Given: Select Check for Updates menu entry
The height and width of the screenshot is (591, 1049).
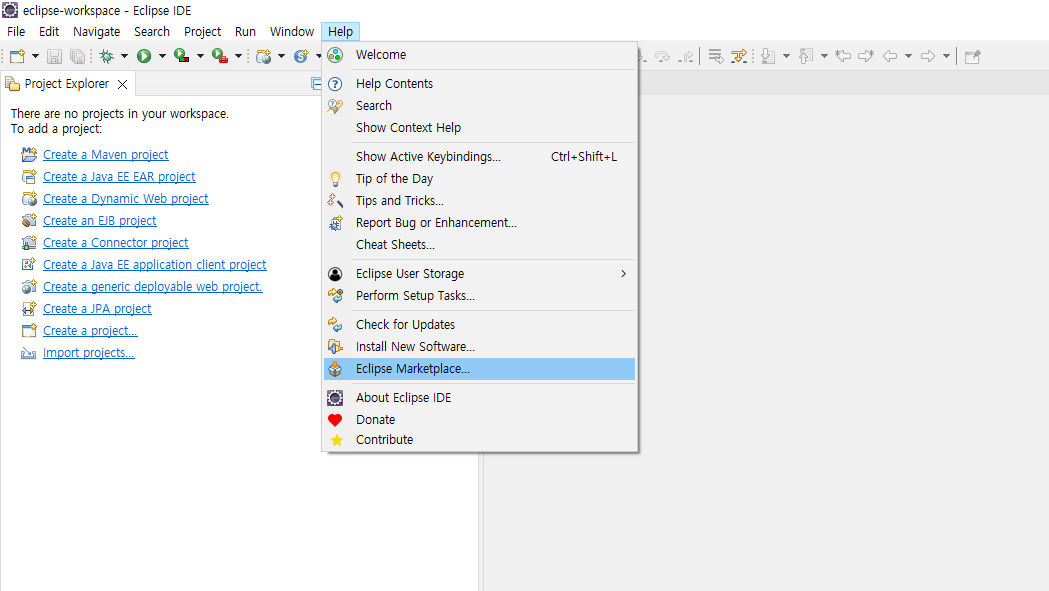Looking at the screenshot, I should 480,325.
